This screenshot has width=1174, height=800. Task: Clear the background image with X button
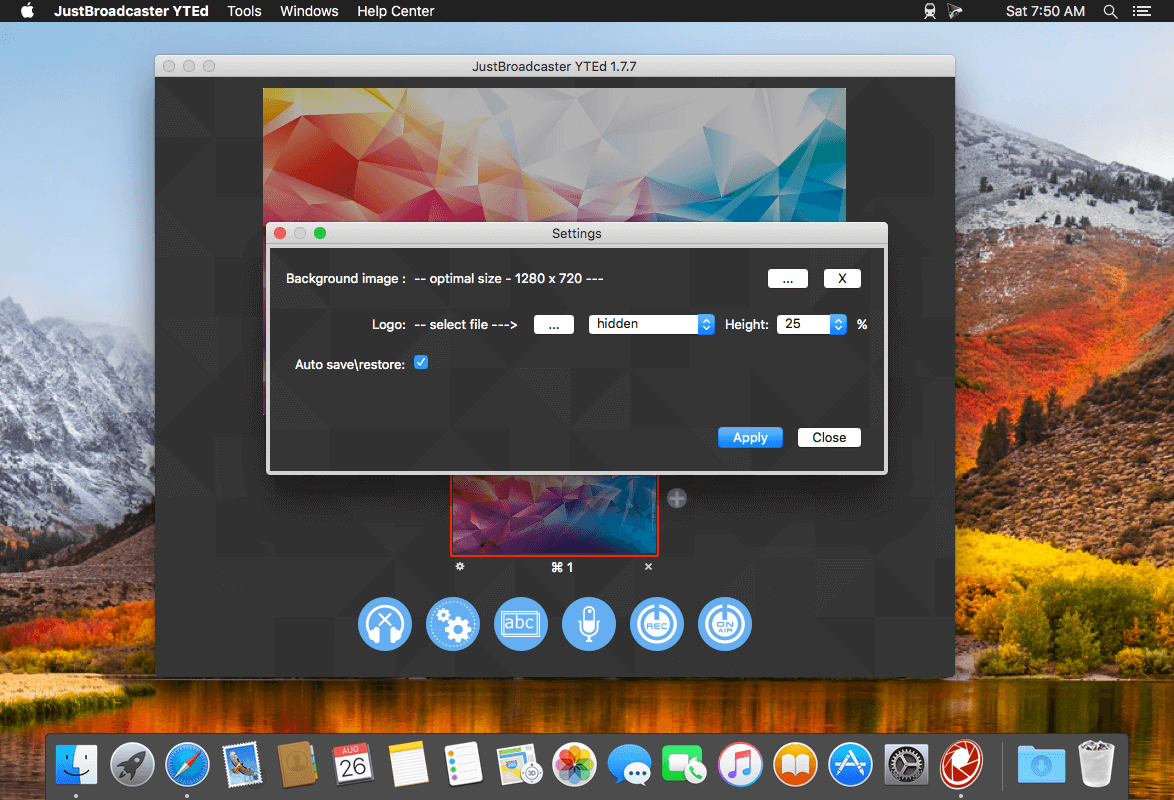click(842, 279)
